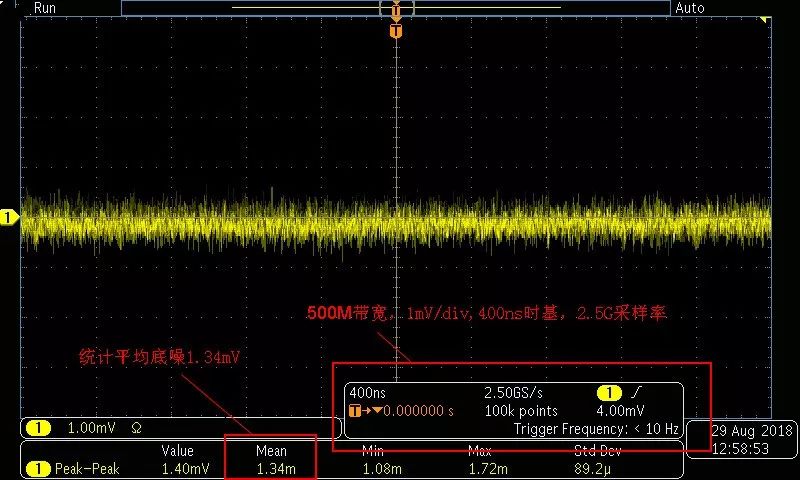Image resolution: width=800 pixels, height=480 pixels.
Task: Click the trigger delay T arrow icon
Action: click(x=366, y=411)
